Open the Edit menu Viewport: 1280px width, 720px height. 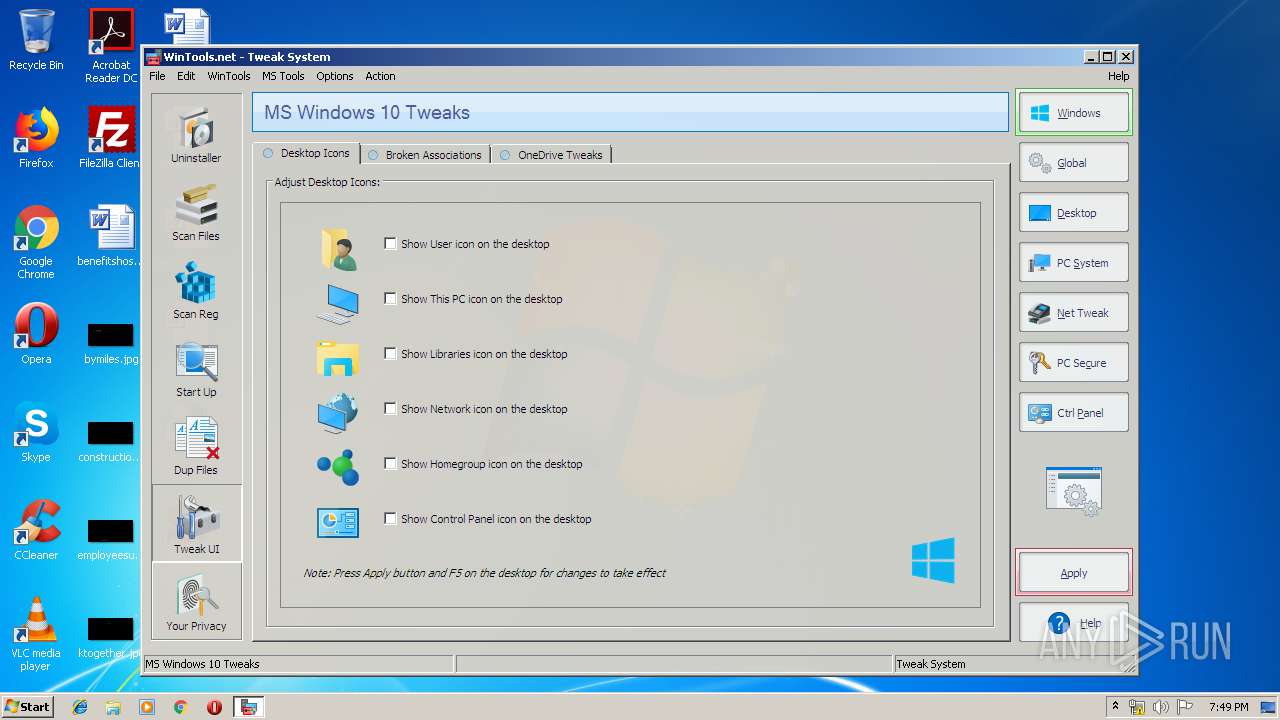[x=186, y=76]
